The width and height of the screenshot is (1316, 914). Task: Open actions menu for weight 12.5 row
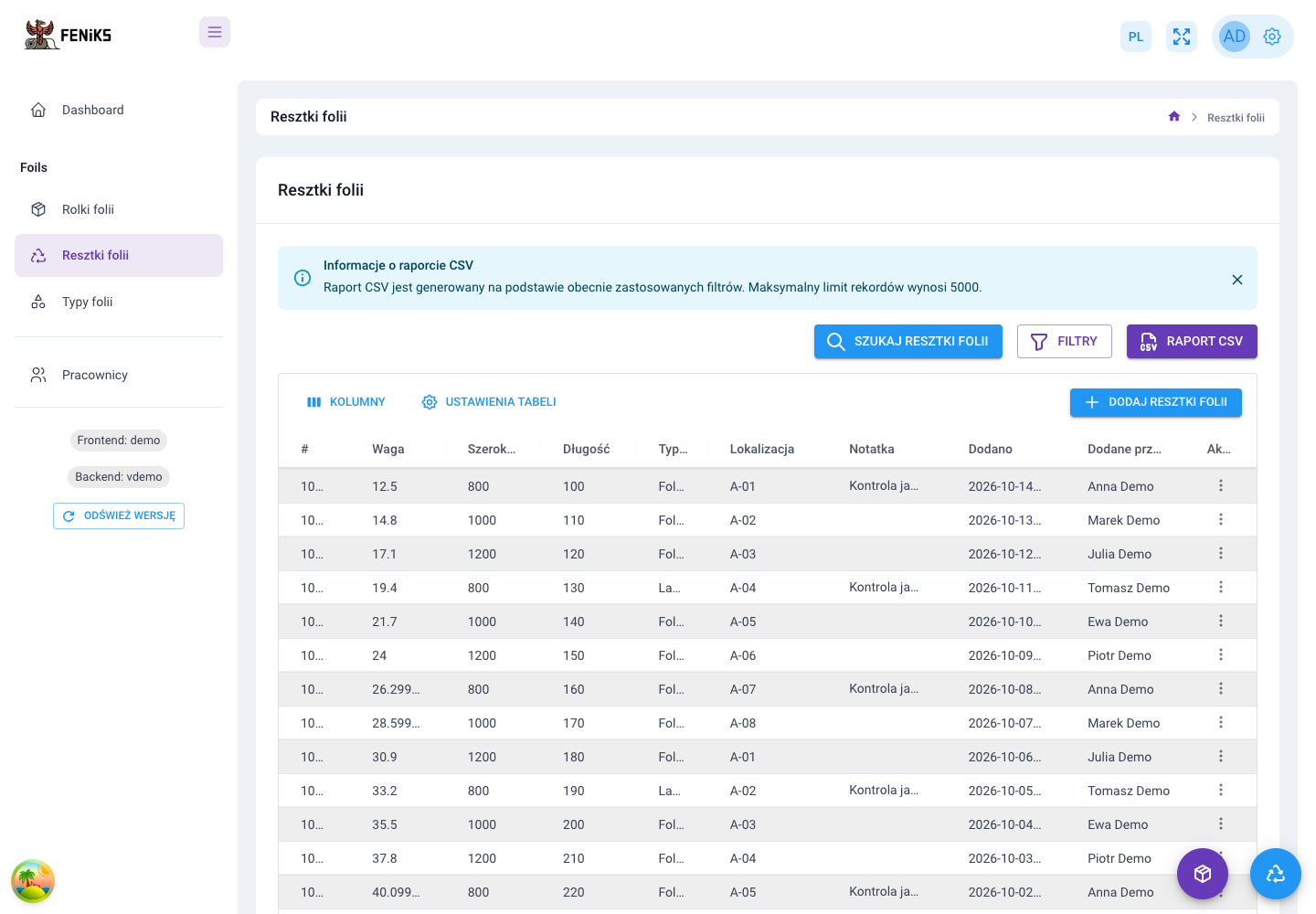coord(1221,485)
